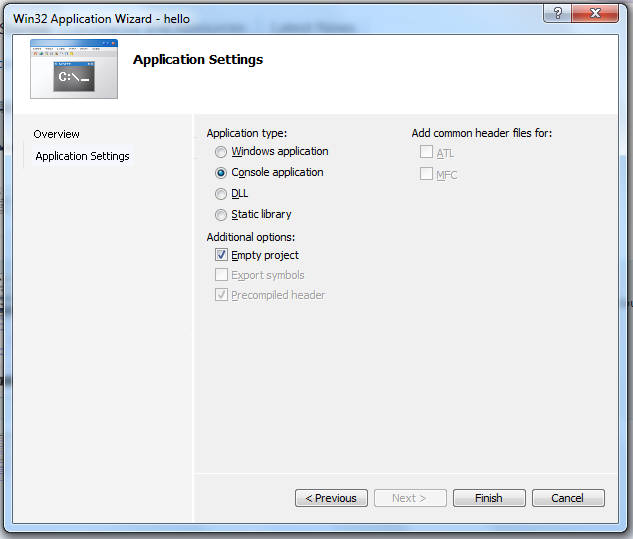Cancel the application wizard

click(x=567, y=498)
